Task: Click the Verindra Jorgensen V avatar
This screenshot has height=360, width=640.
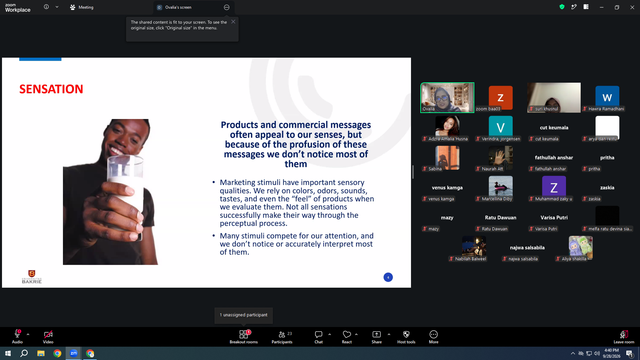Action: pos(500,127)
